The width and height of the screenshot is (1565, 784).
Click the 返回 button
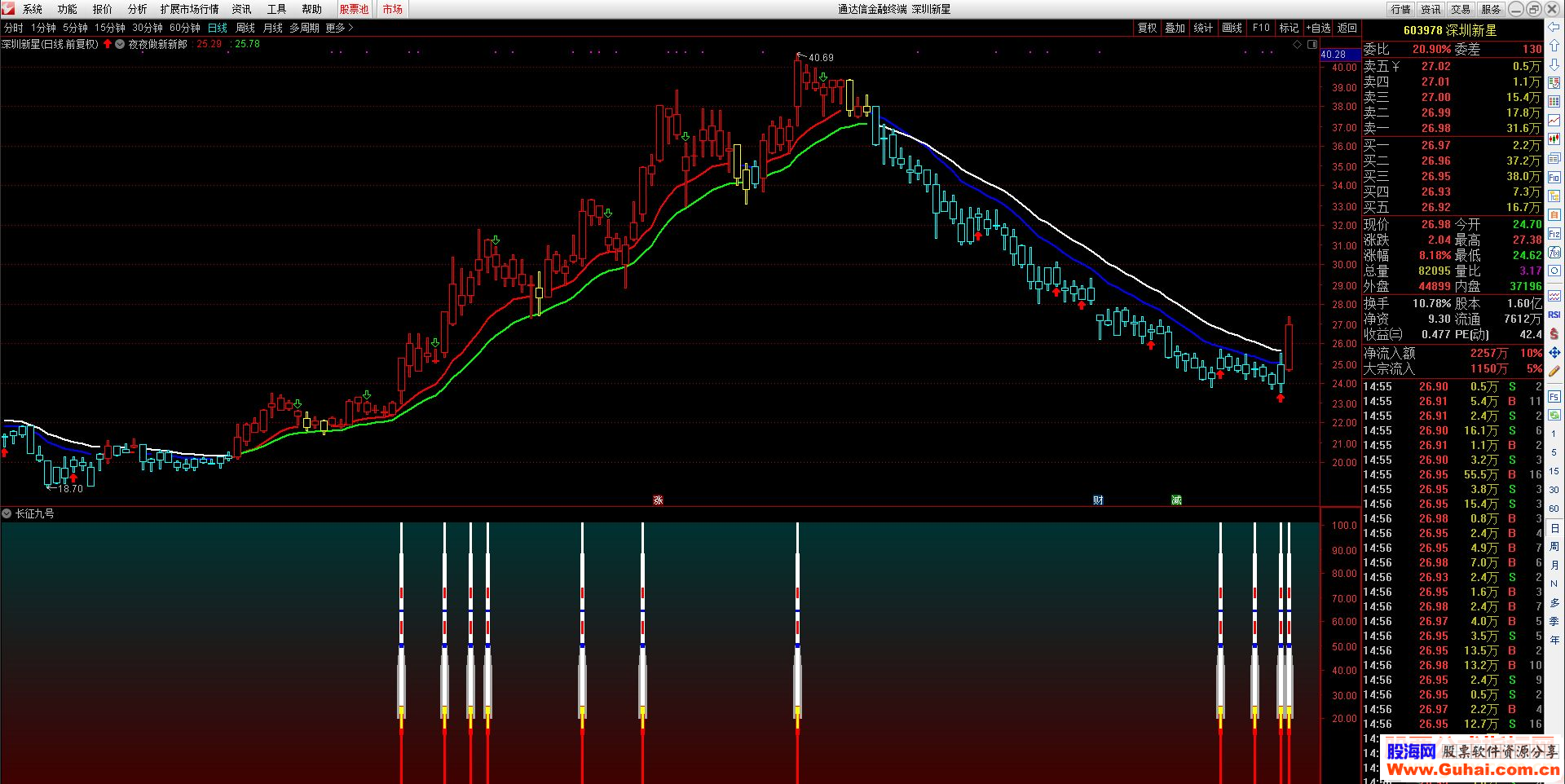[1347, 28]
